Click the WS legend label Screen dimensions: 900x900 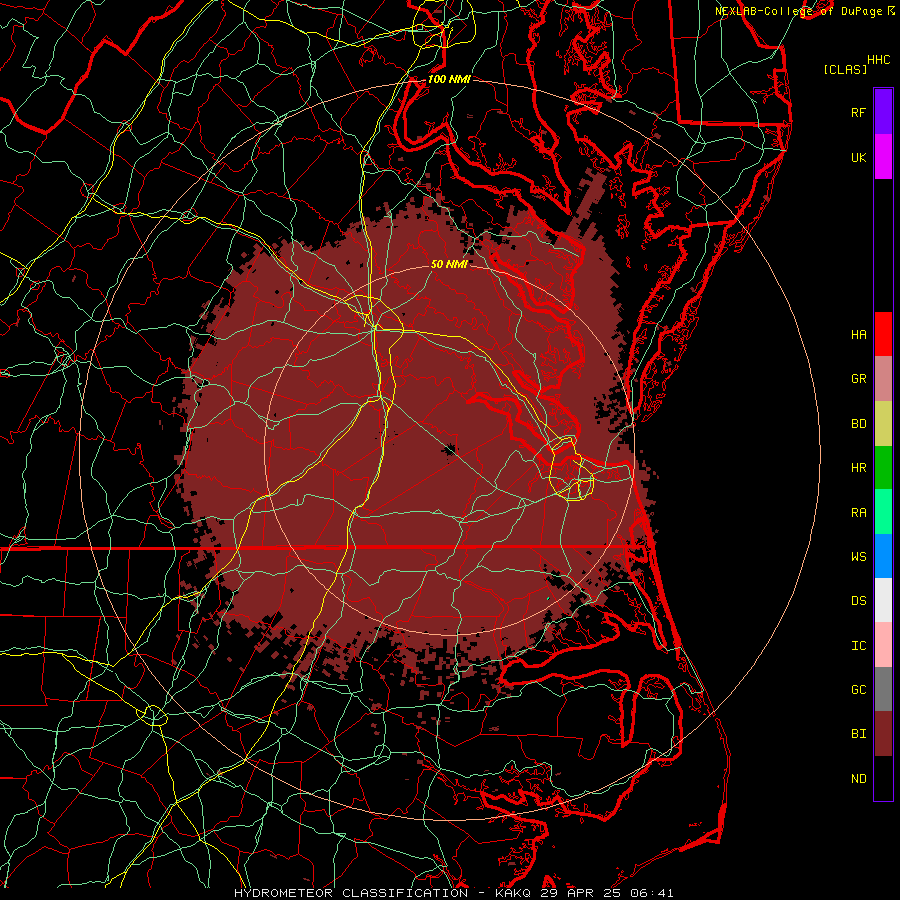pyautogui.click(x=858, y=557)
